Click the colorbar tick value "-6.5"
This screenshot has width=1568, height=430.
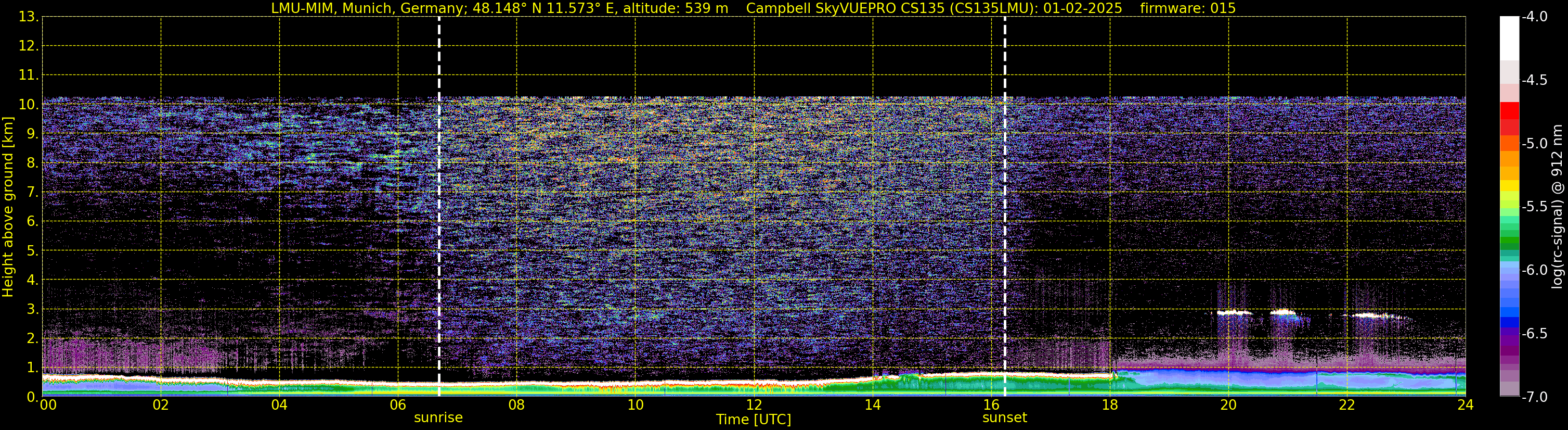(x=1534, y=334)
